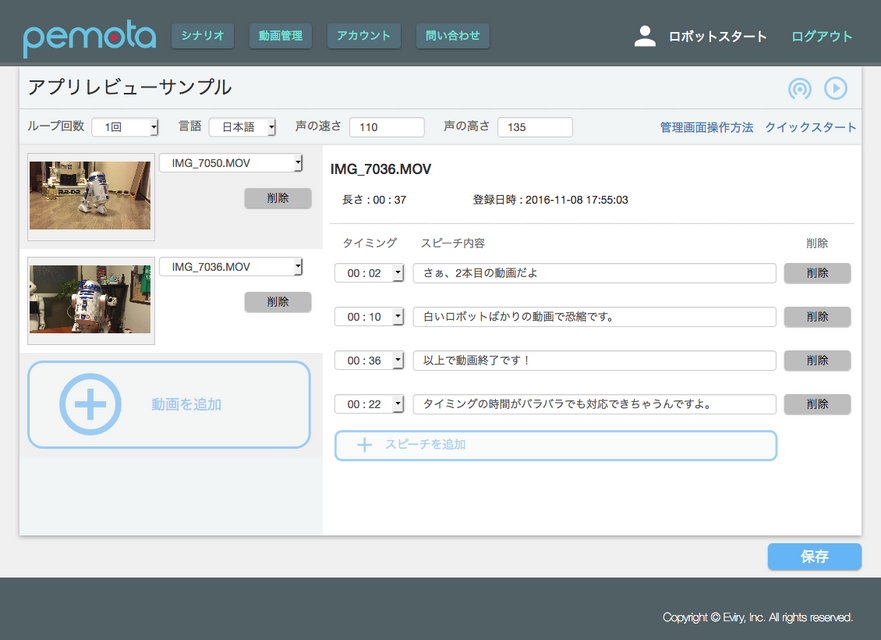
Task: Click the pemota logo
Action: click(90, 38)
